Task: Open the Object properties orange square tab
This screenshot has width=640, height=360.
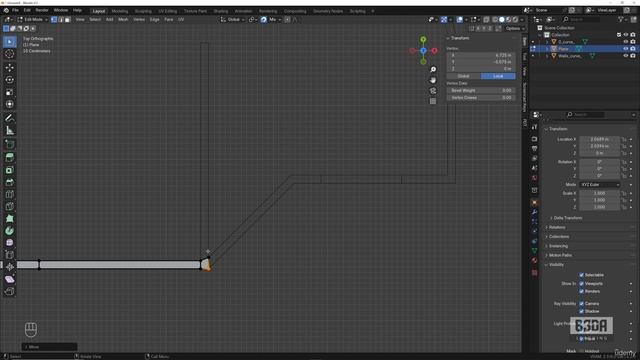Action: point(534,202)
